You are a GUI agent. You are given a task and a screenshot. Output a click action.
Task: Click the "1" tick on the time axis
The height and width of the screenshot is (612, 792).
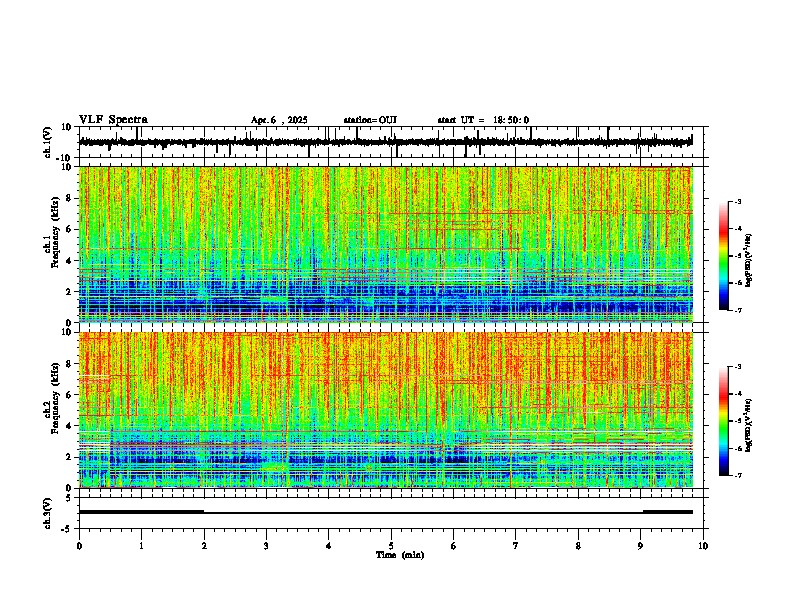[141, 546]
